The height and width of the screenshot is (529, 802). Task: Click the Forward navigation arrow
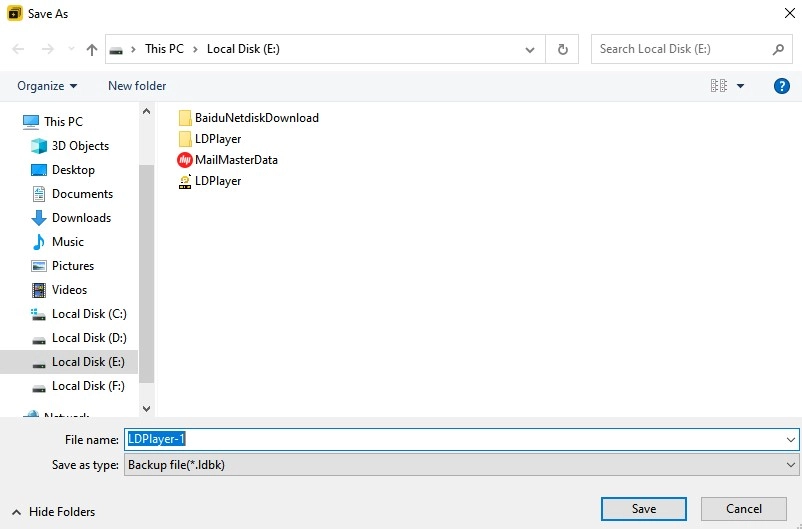[x=48, y=49]
